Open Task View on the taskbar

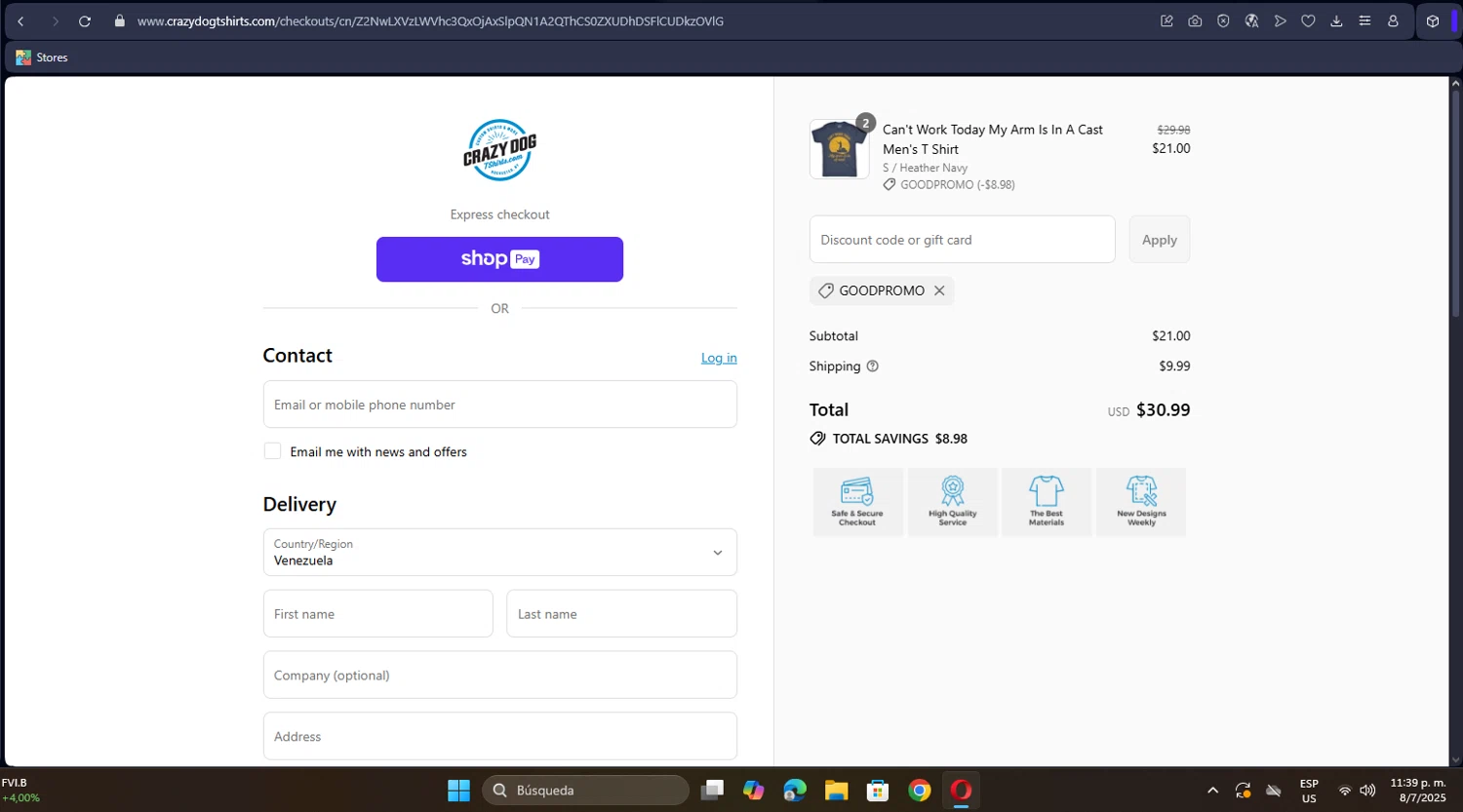[713, 791]
